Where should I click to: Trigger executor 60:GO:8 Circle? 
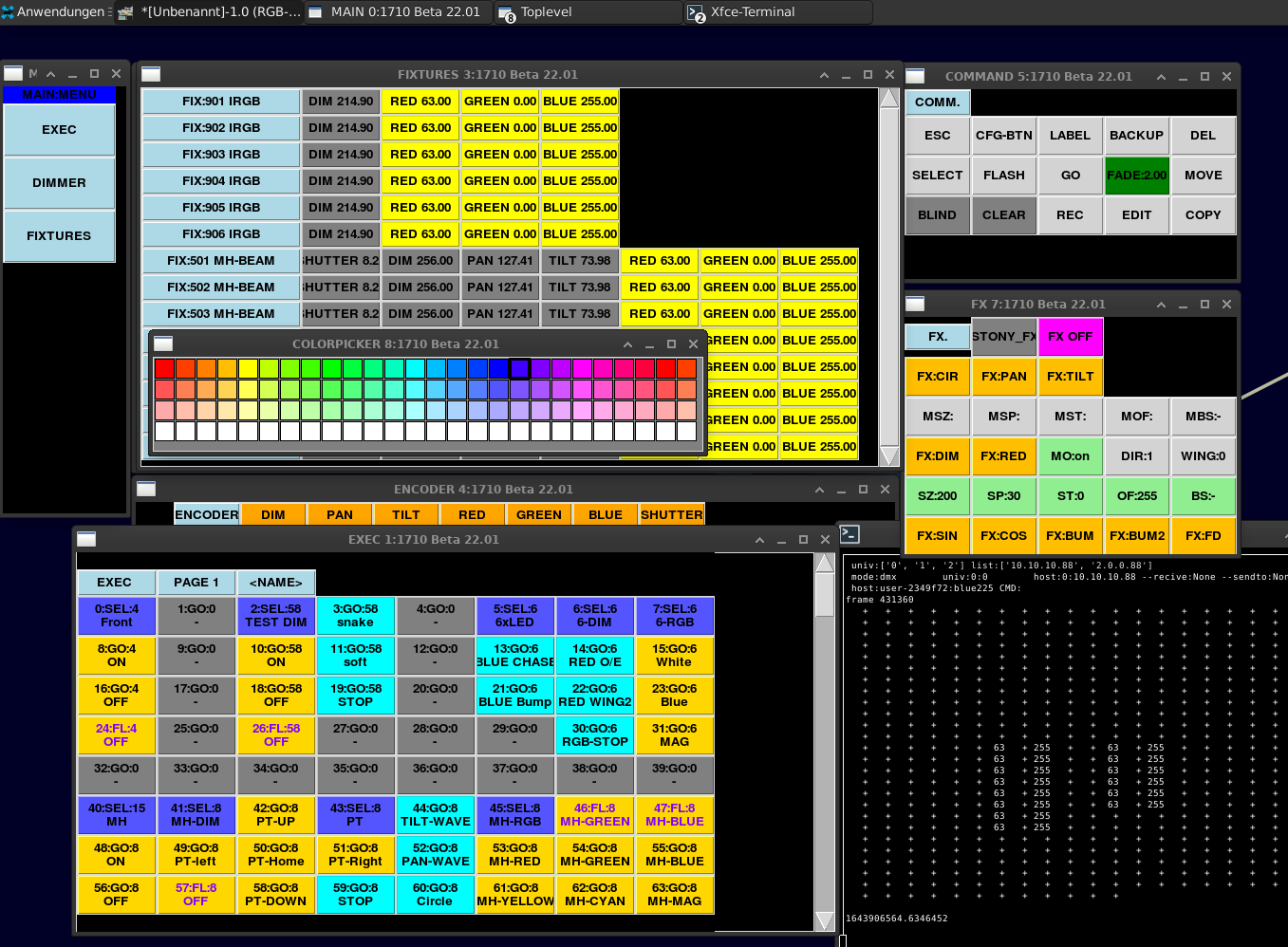coord(435,895)
